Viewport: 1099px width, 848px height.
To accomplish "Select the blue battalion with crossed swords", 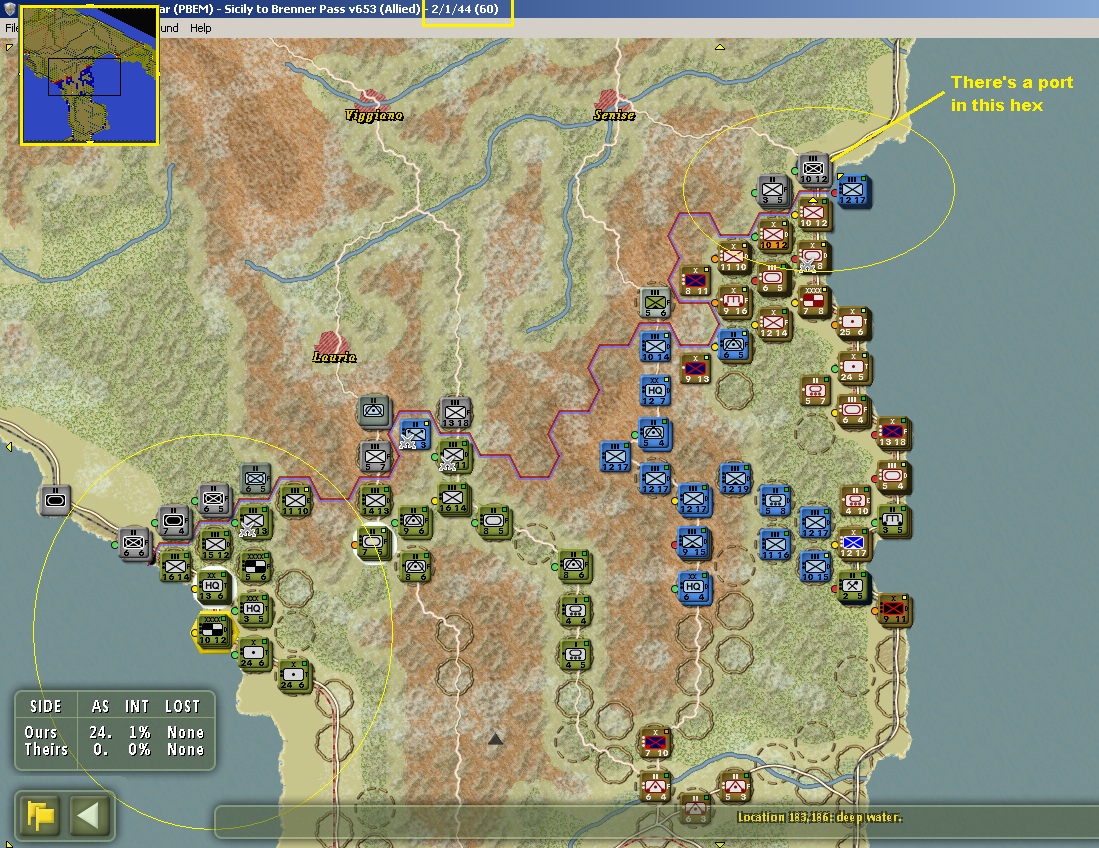I will tap(414, 435).
